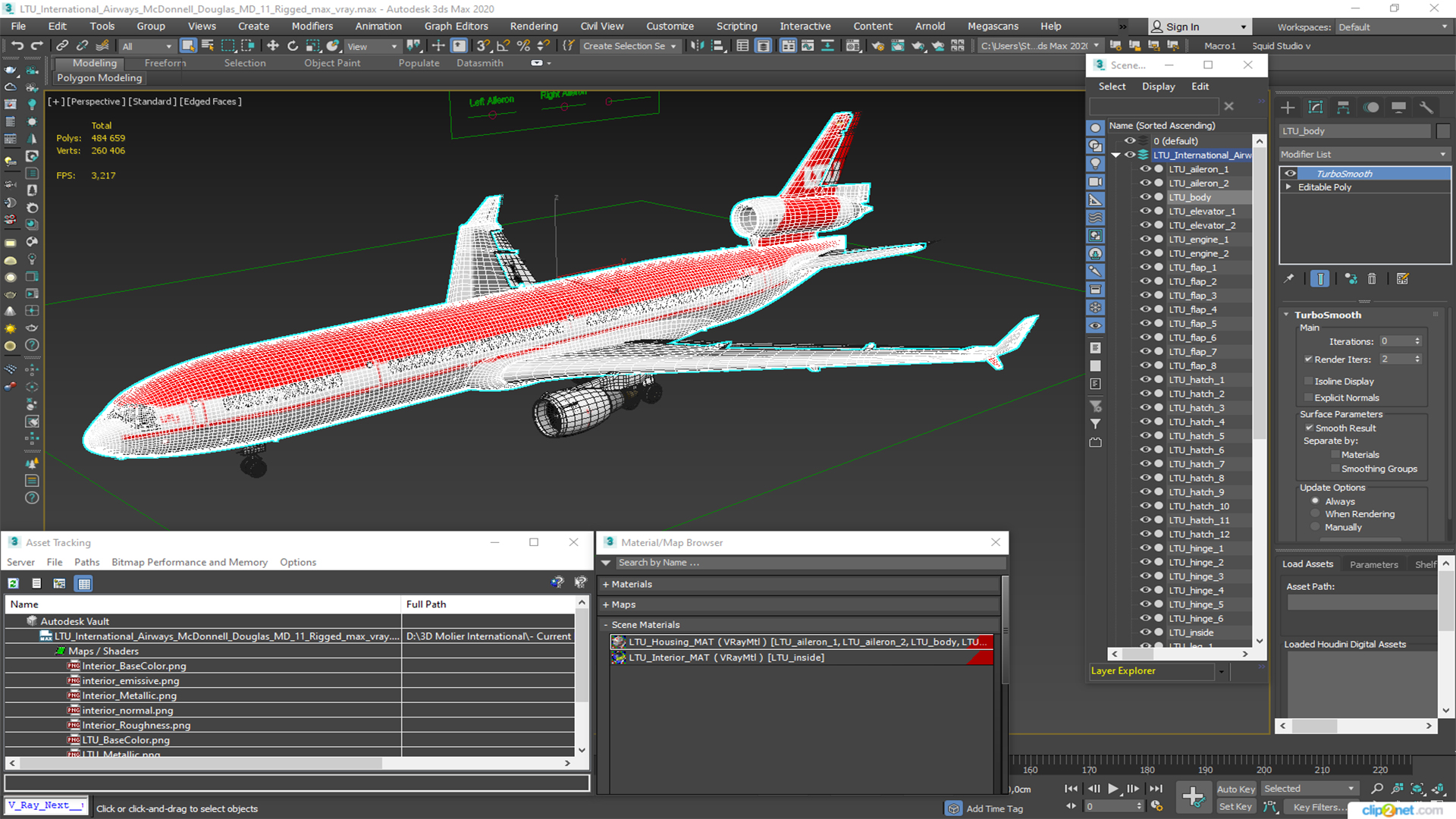Hide LTU_body using its eye icon
1456x819 pixels.
pos(1145,197)
